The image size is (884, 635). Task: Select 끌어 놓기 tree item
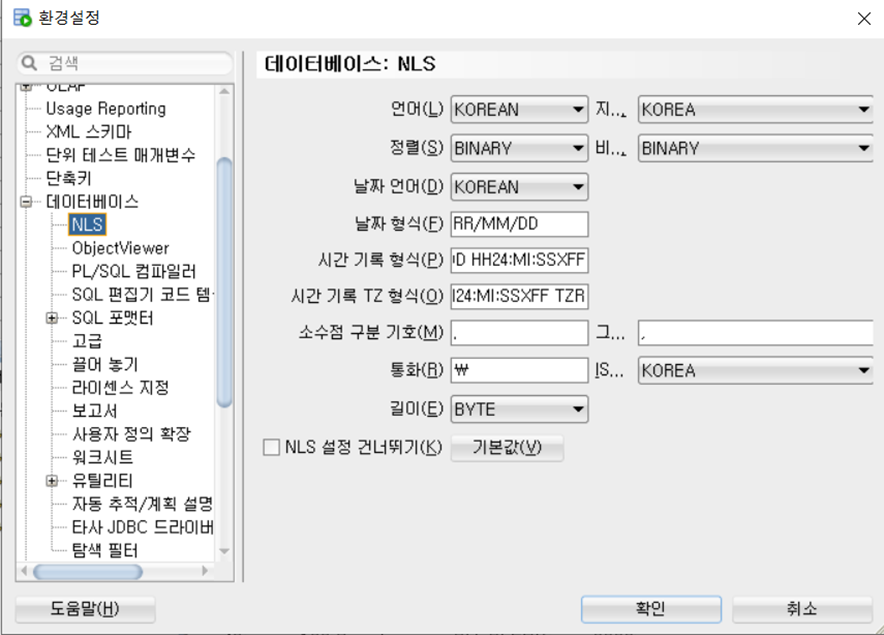tap(105, 364)
